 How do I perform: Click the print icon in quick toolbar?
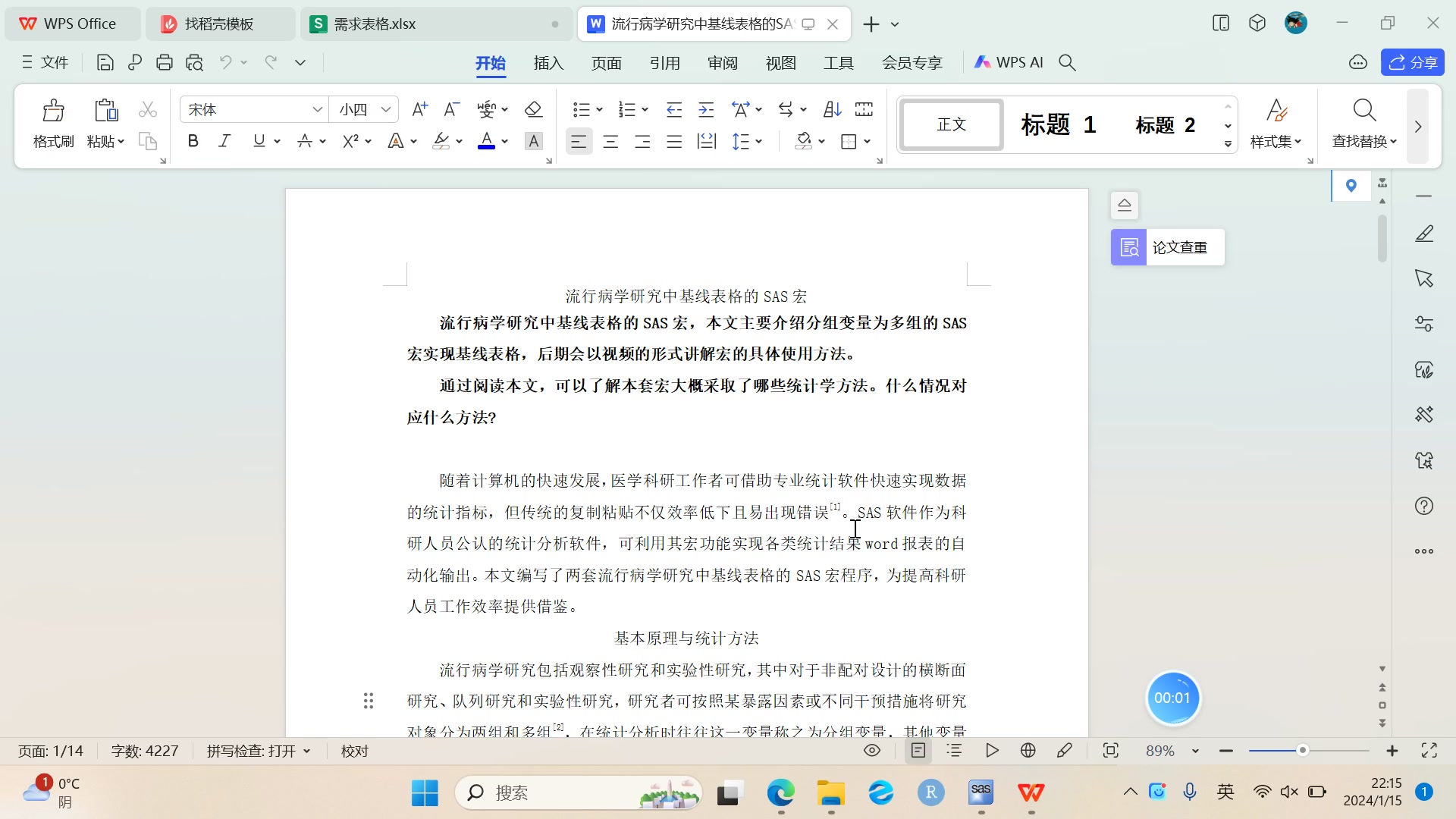[x=165, y=63]
